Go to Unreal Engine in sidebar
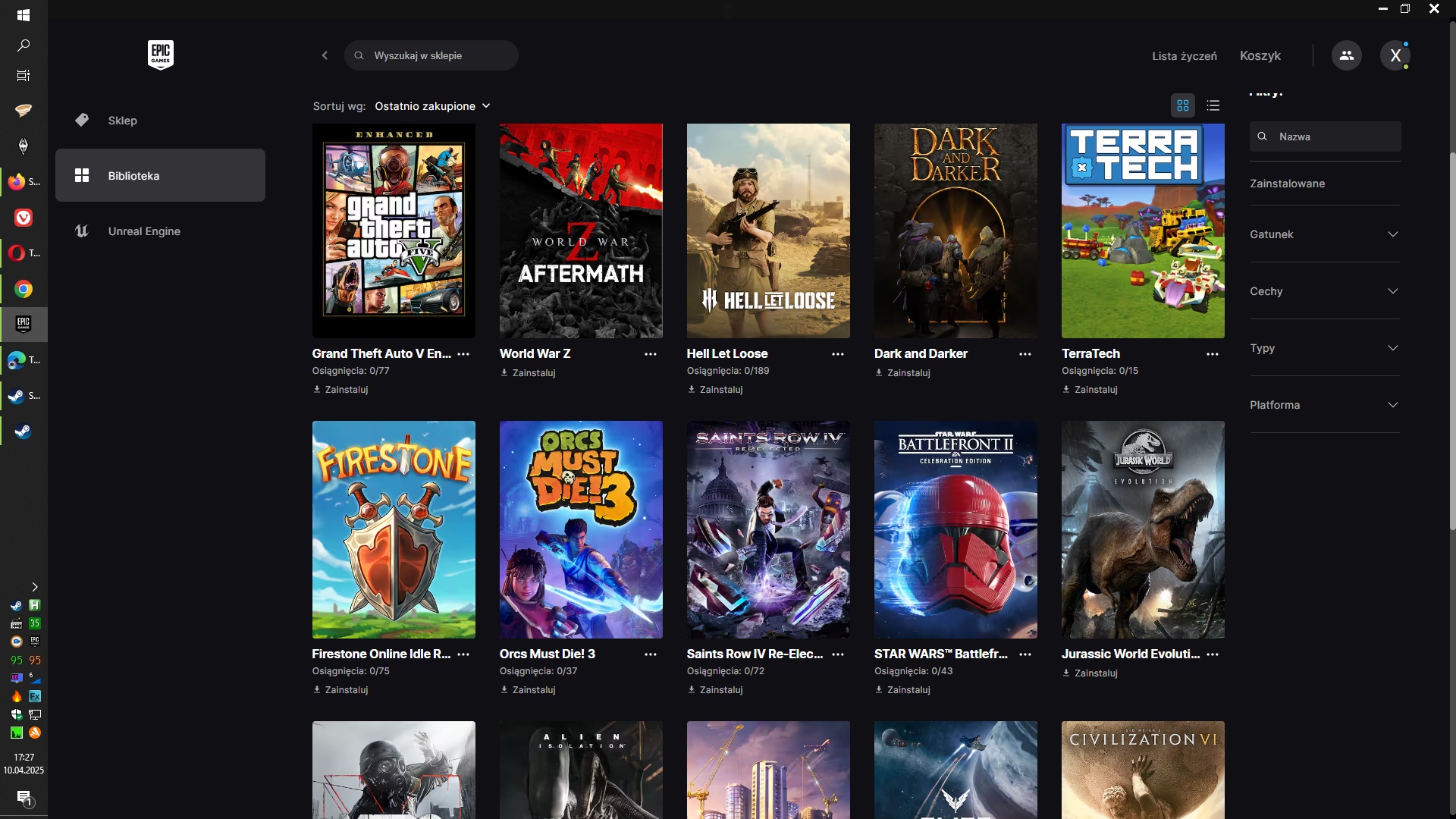Image resolution: width=1456 pixels, height=819 pixels. pos(144,231)
